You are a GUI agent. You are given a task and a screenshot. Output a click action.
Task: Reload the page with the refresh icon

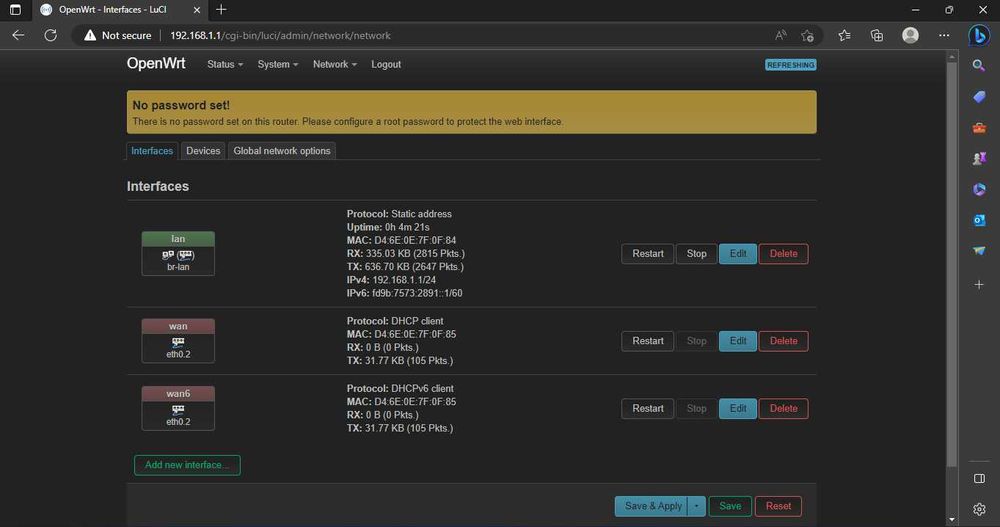tap(50, 35)
